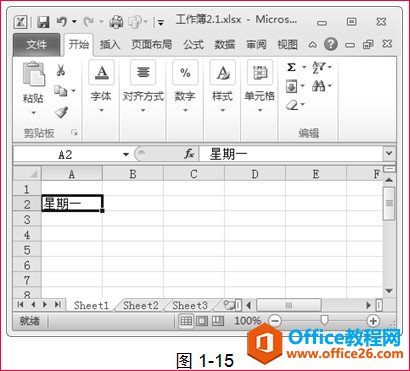Click the Cut scissors icon
Screen dimensions: 410x371
(x=61, y=70)
